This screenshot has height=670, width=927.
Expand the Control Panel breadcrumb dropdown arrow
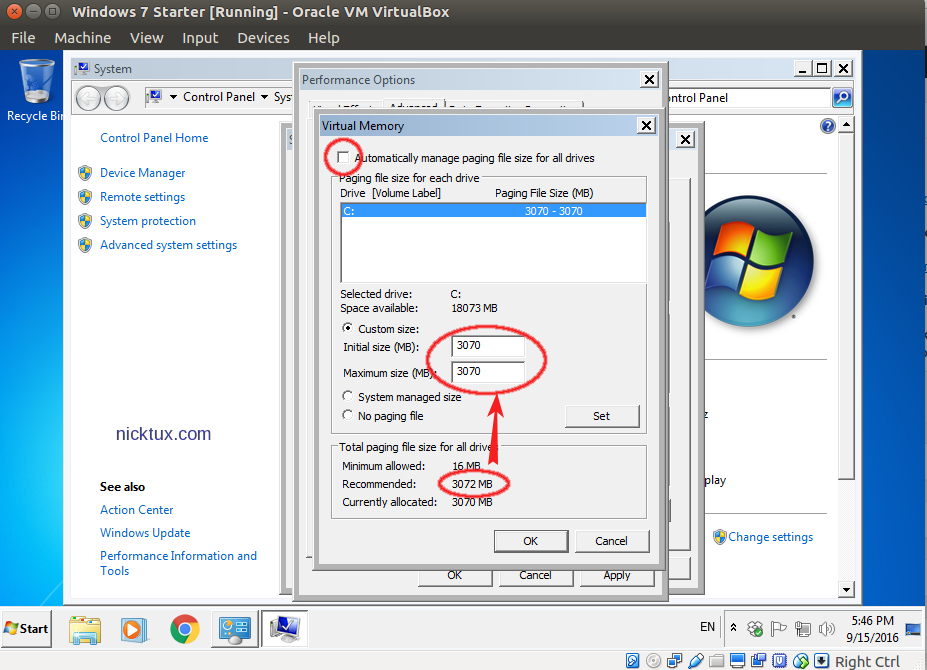264,97
